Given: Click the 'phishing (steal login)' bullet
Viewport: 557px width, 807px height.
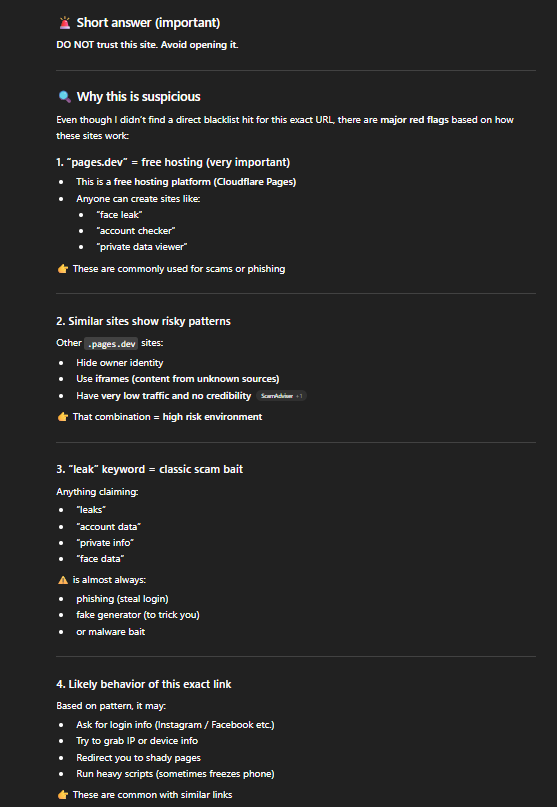Looking at the screenshot, I should (x=122, y=599).
